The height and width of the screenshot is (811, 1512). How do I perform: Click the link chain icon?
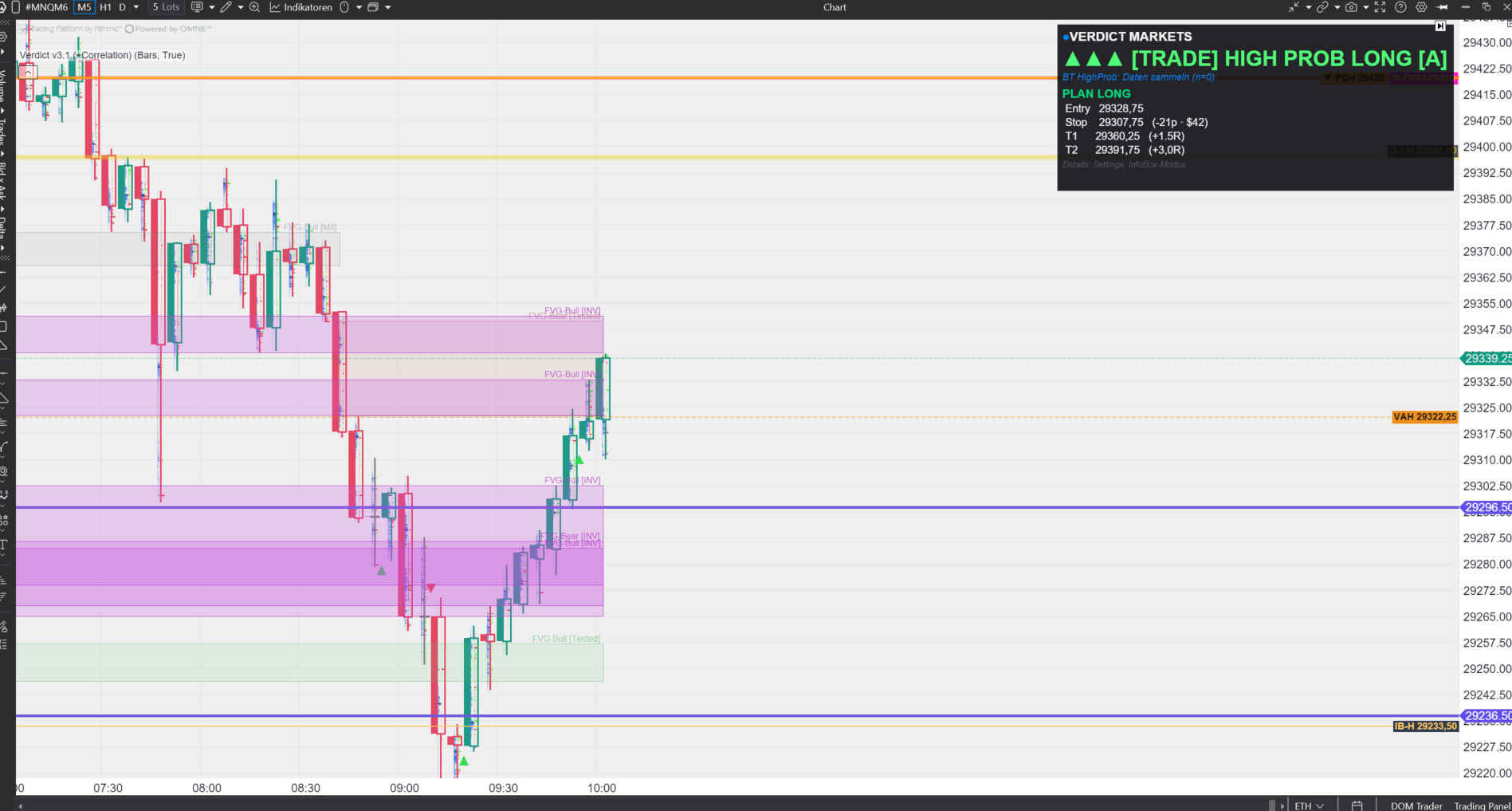point(1322,7)
